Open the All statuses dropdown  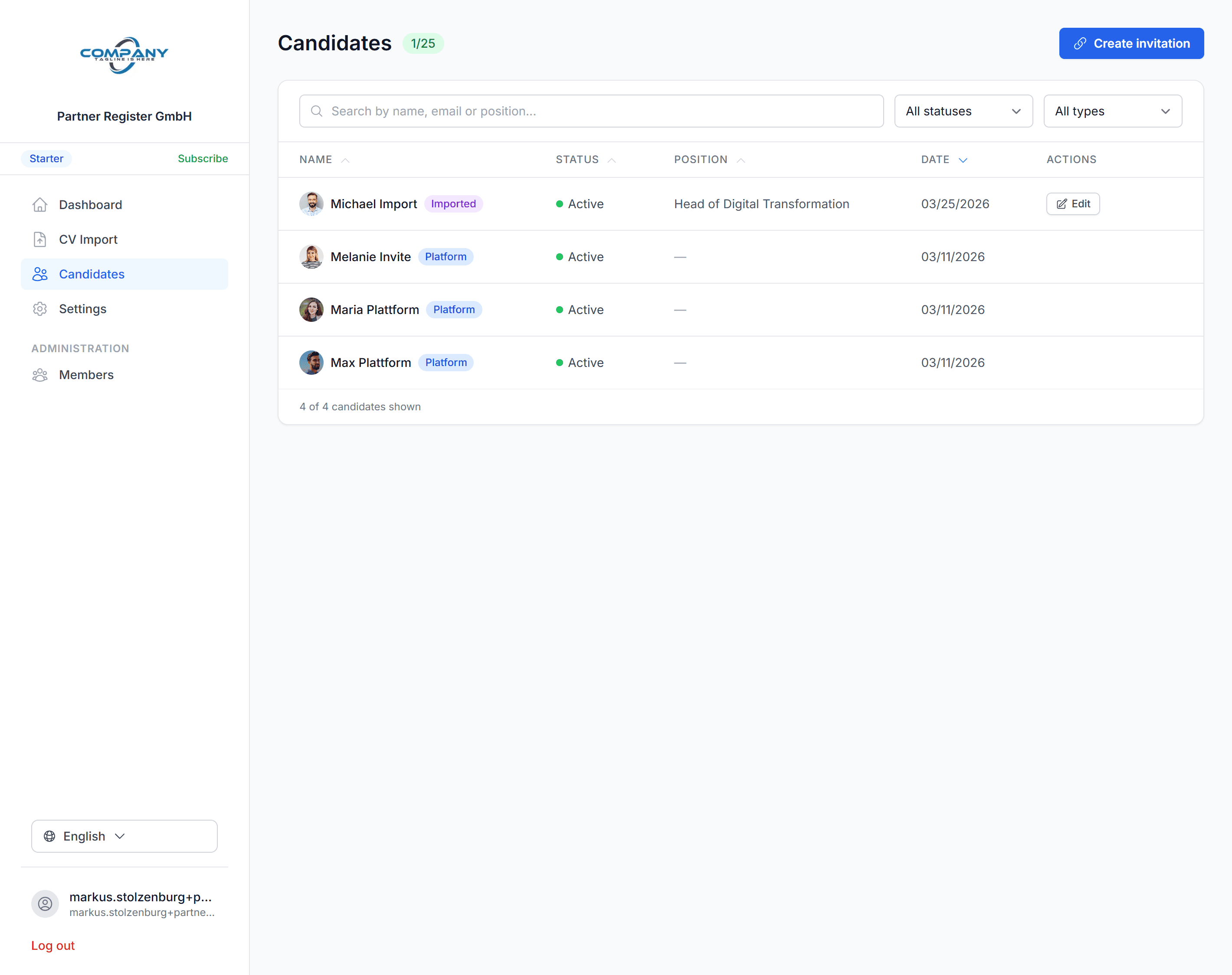pyautogui.click(x=963, y=111)
